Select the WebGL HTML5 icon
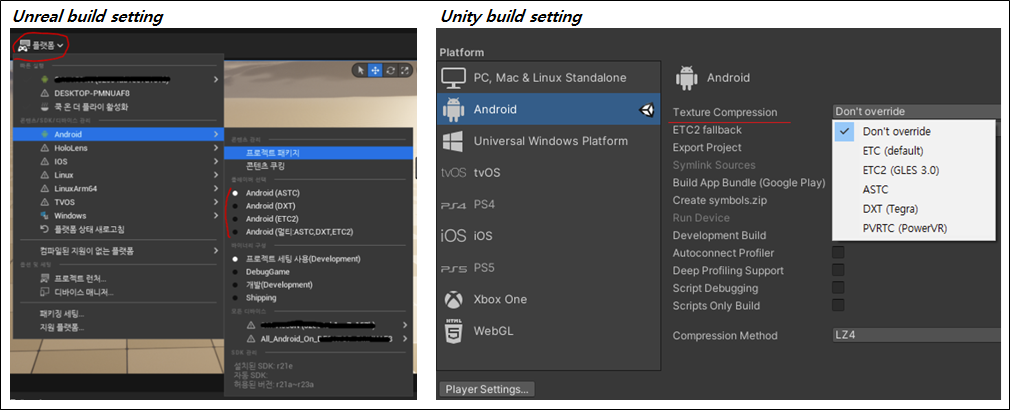This screenshot has width=1010, height=410. tap(453, 331)
